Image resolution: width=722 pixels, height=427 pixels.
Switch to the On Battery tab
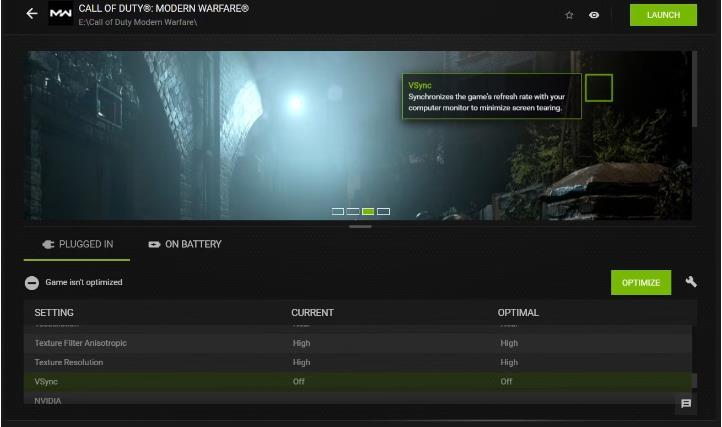[x=185, y=245]
